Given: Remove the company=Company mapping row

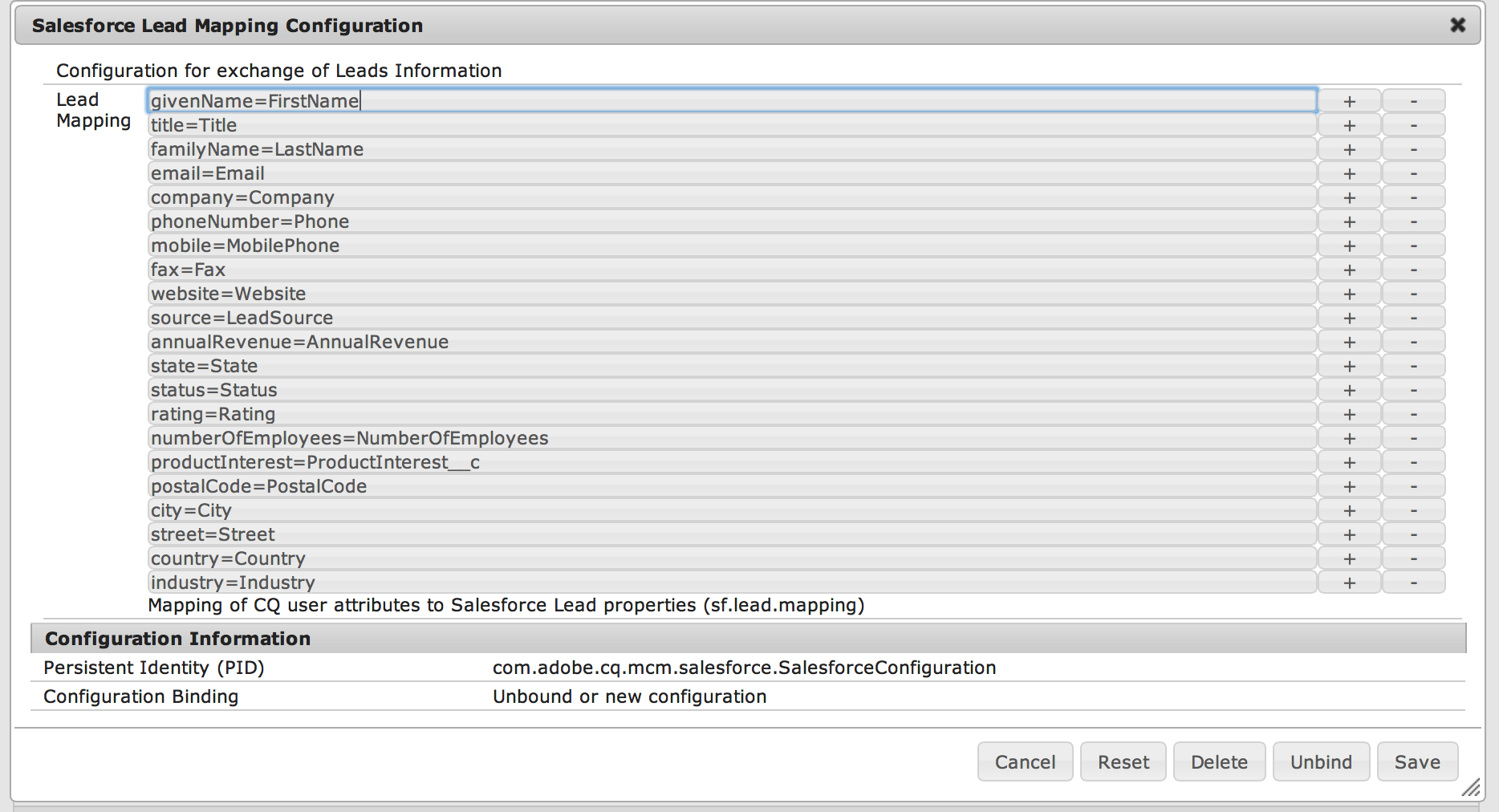Looking at the screenshot, I should [x=1414, y=197].
